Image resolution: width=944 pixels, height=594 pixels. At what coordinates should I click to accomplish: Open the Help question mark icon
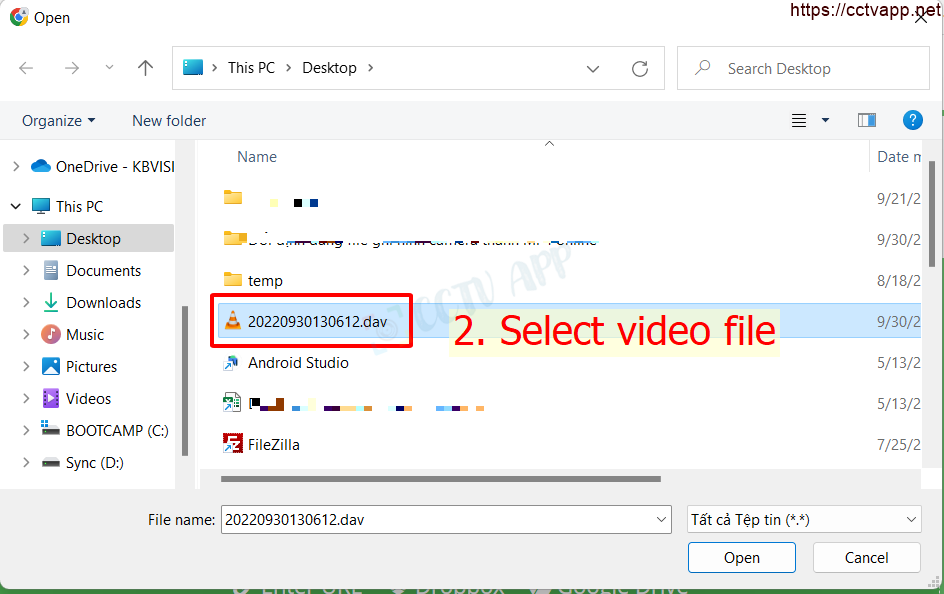click(912, 120)
